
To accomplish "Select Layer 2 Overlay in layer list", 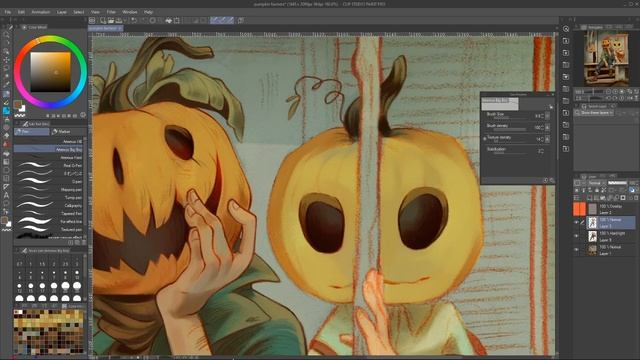I will coord(604,209).
